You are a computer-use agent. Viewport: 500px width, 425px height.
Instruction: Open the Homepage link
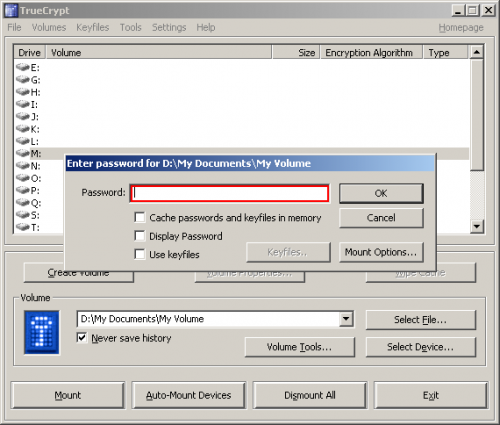click(461, 27)
